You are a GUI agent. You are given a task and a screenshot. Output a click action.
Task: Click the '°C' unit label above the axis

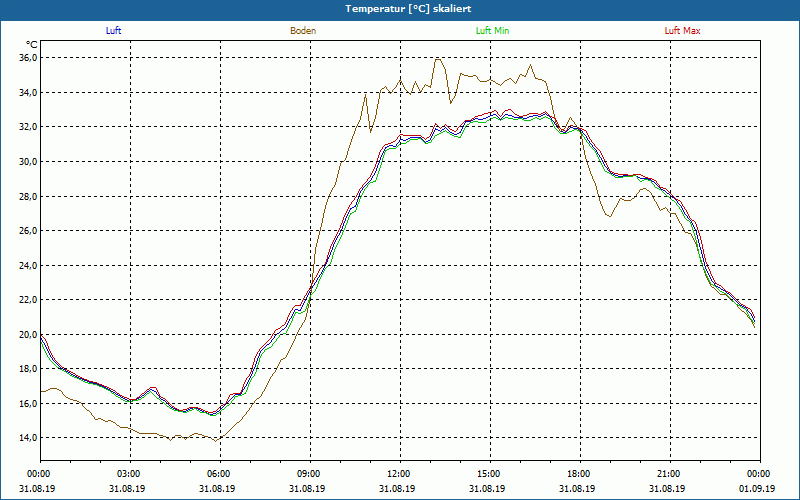(x=32, y=45)
